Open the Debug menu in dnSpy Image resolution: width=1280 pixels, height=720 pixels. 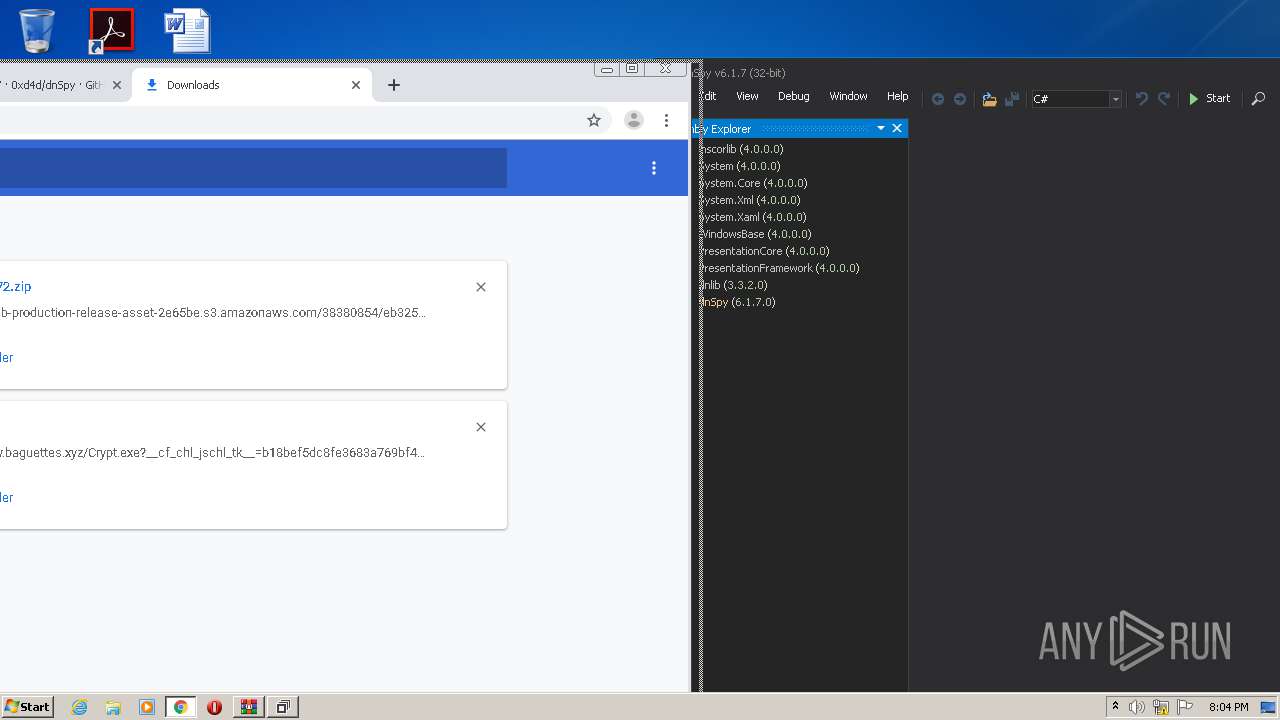click(793, 97)
